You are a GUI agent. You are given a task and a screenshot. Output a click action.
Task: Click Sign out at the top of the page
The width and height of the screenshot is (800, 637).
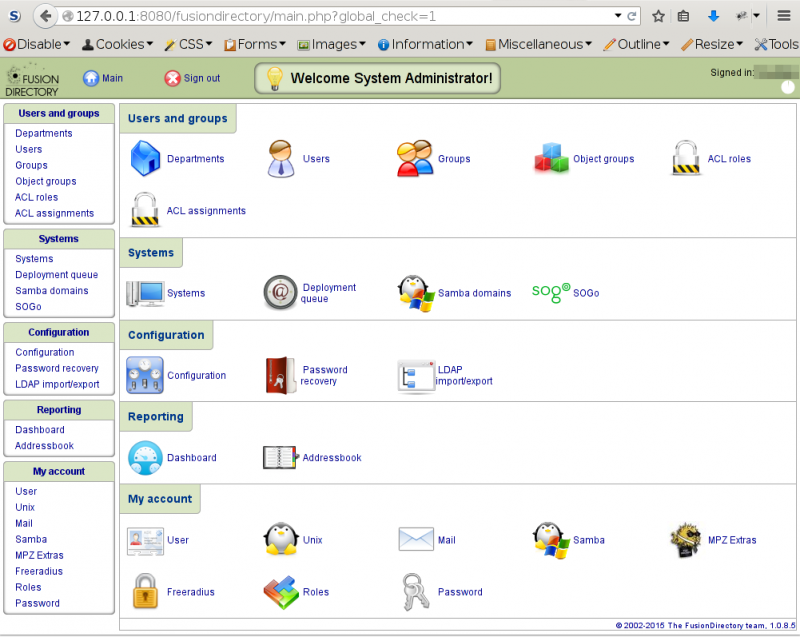pos(192,77)
